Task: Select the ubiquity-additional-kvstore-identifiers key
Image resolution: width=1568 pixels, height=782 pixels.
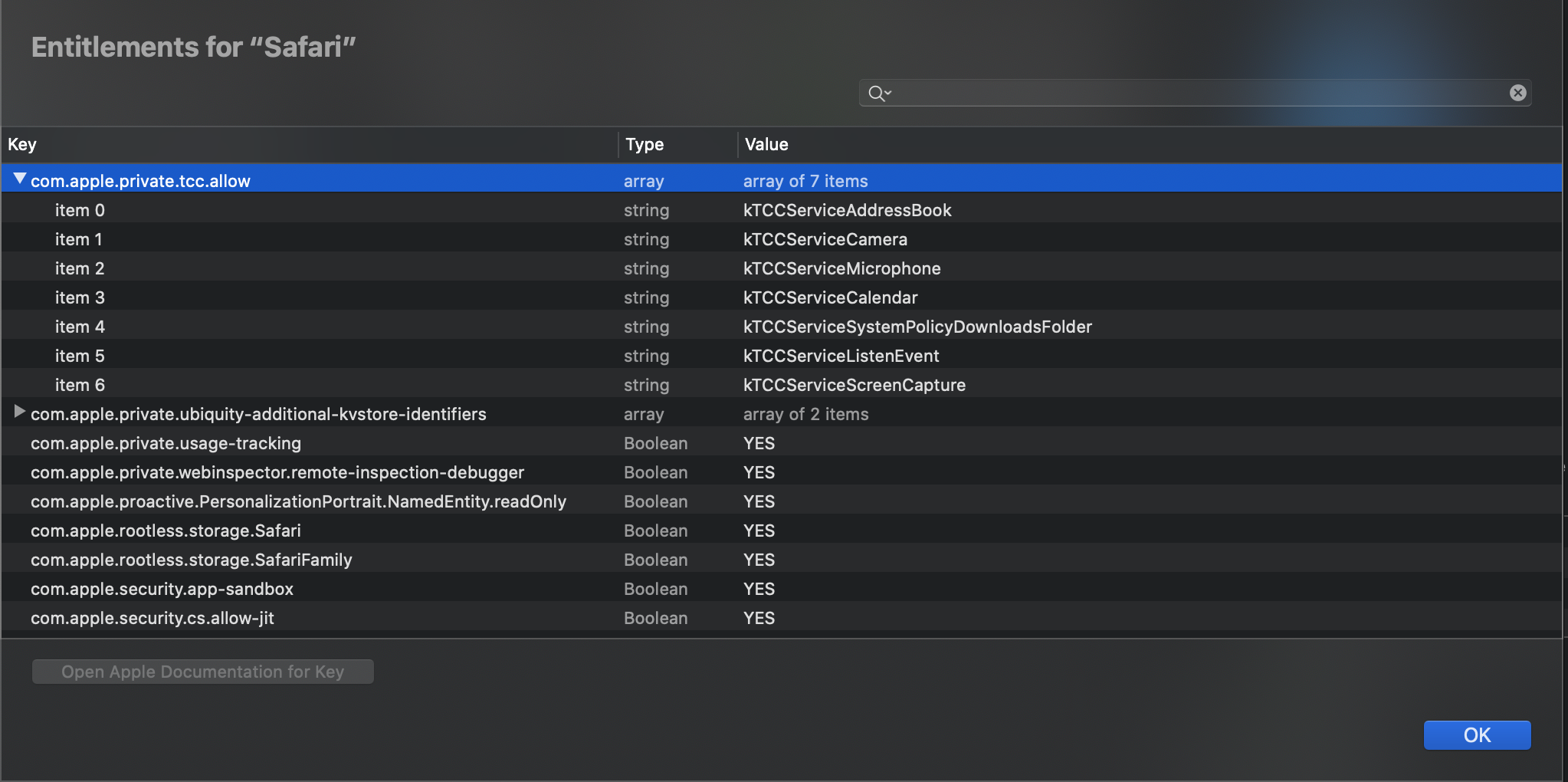Action: 258,414
